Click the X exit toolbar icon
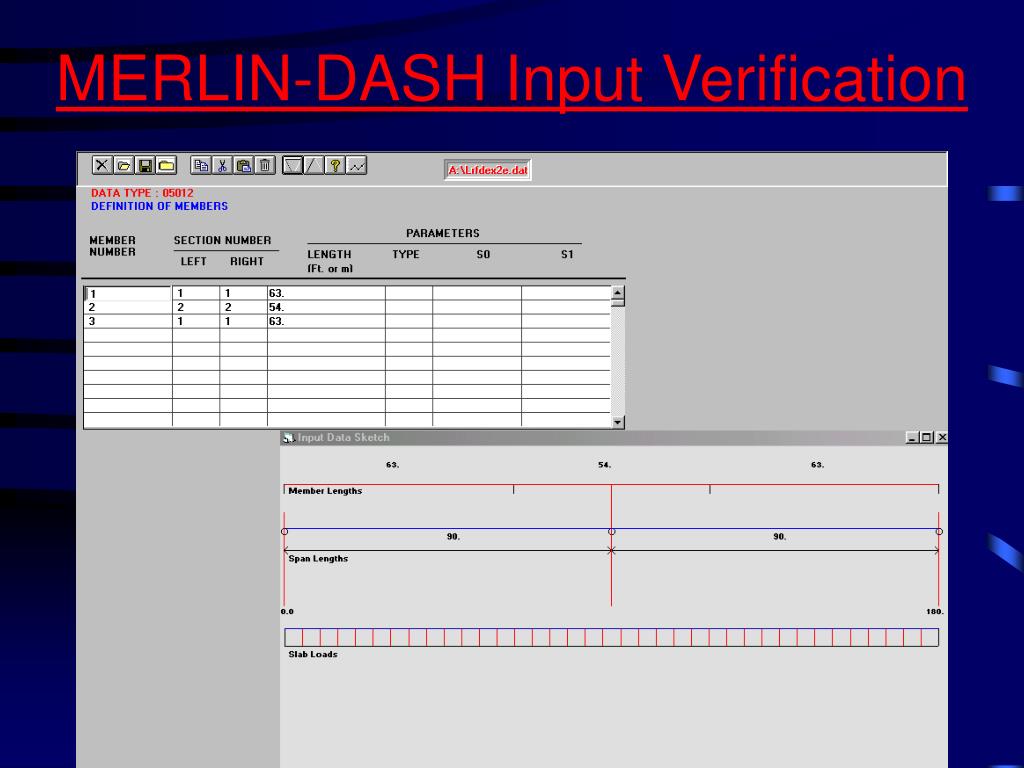 [x=102, y=165]
